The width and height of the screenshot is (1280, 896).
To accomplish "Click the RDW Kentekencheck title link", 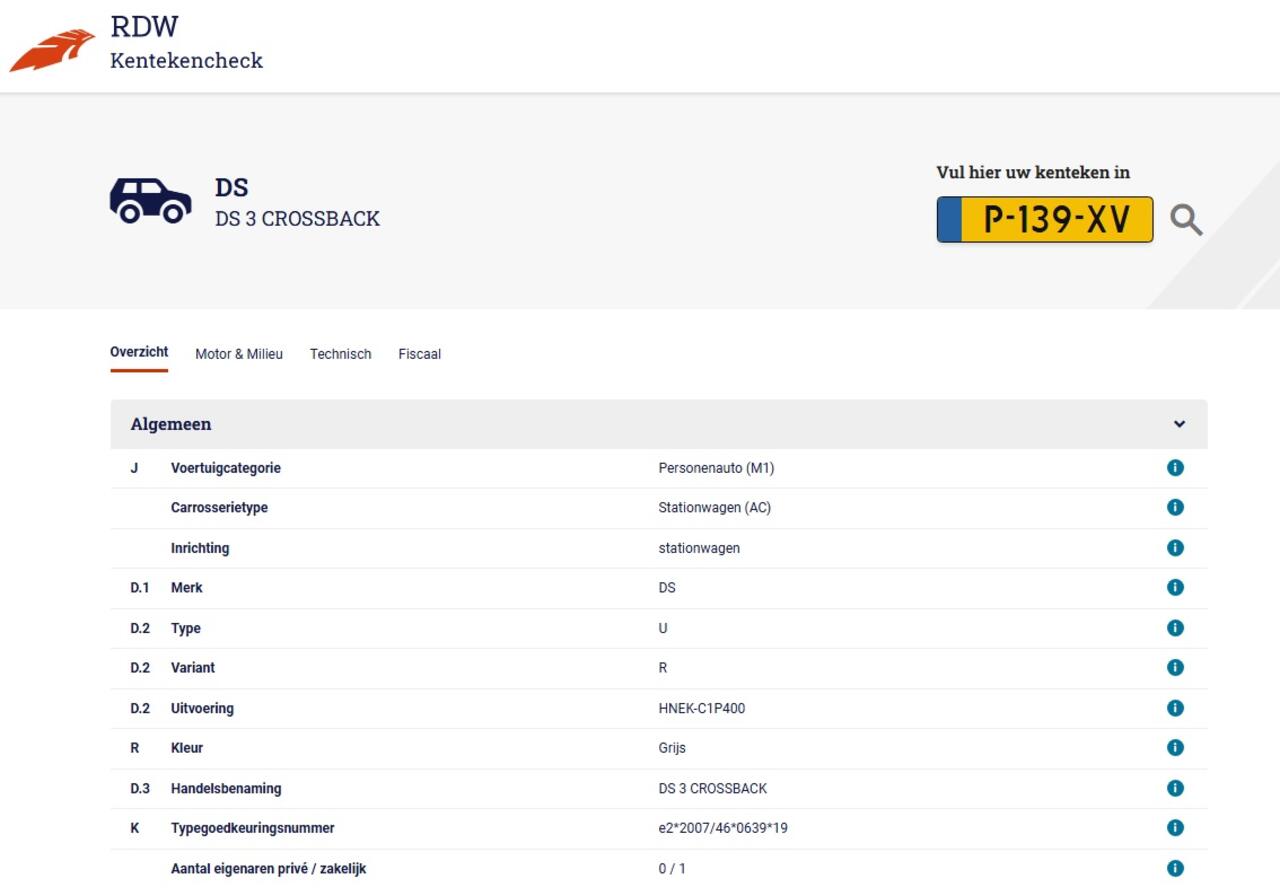I will 186,43.
